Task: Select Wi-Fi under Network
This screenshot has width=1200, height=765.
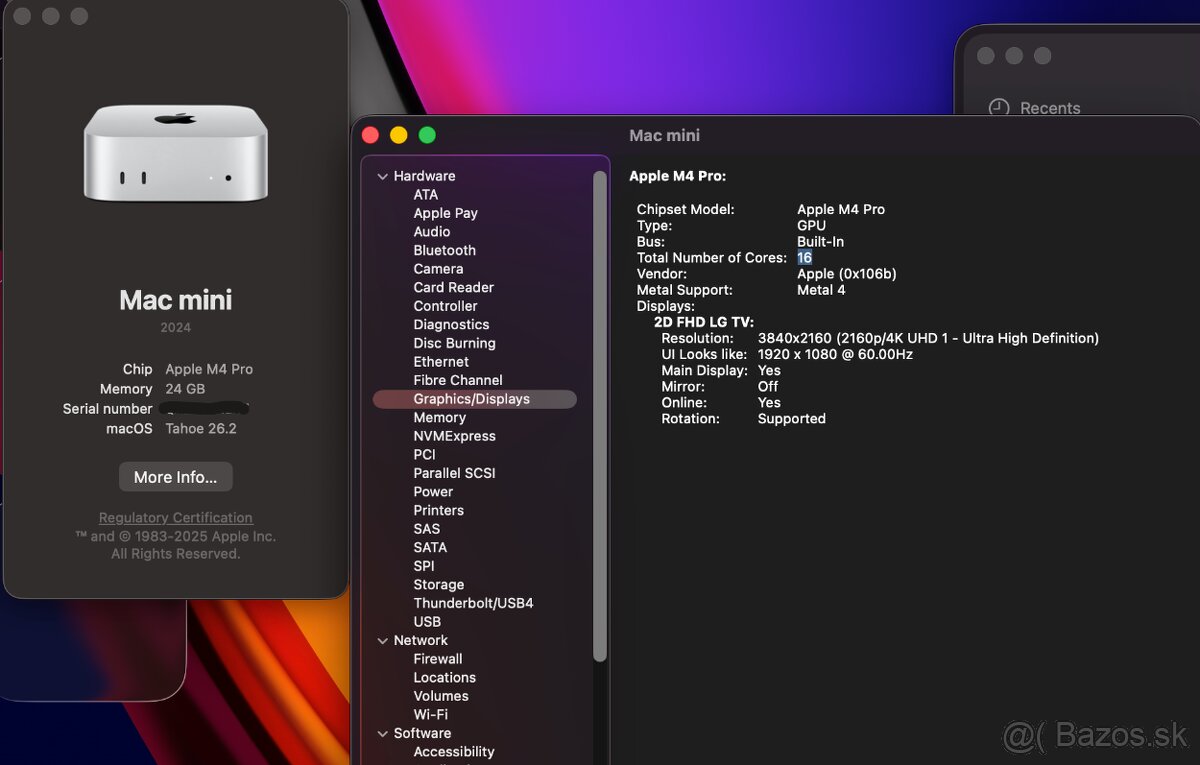Action: click(x=431, y=714)
